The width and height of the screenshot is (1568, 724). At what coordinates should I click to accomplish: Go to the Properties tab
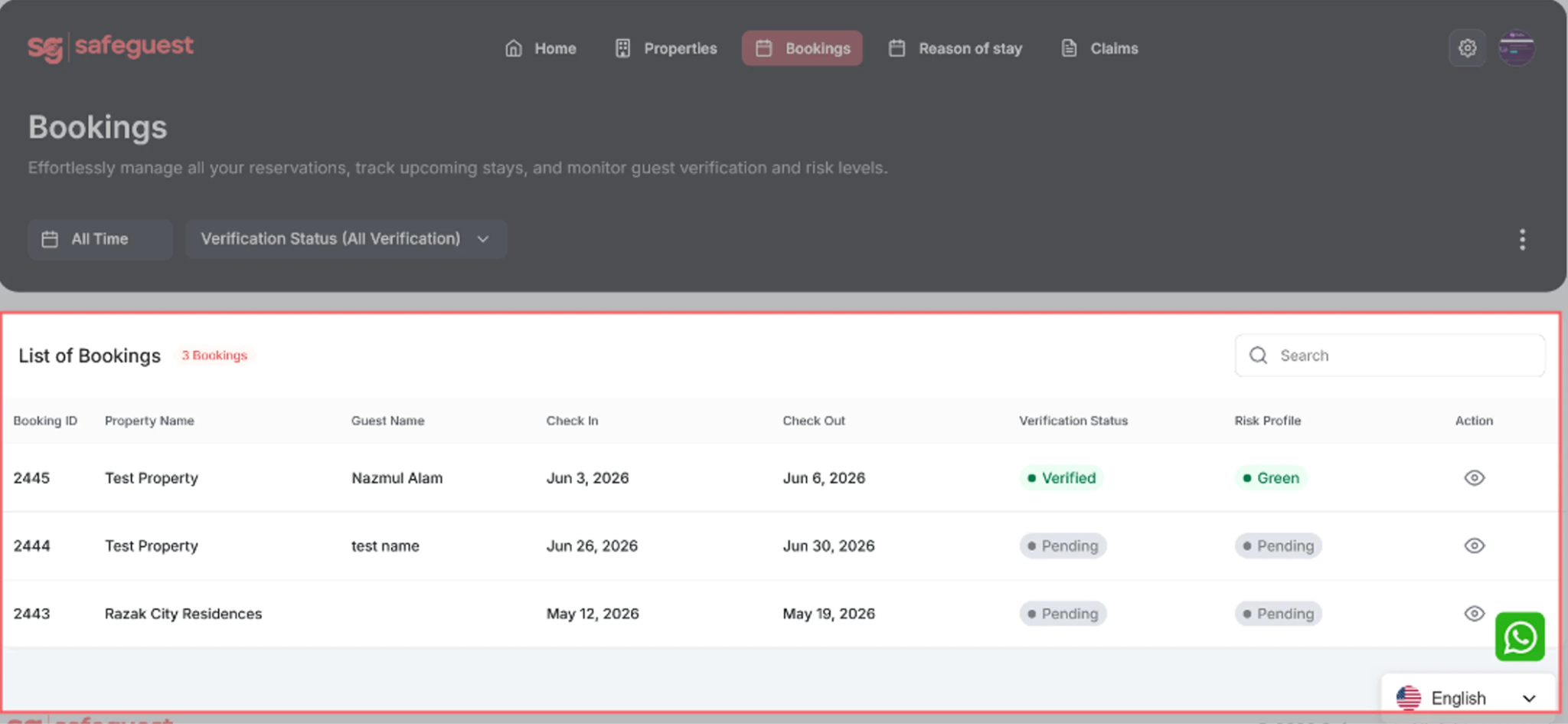[x=666, y=48]
